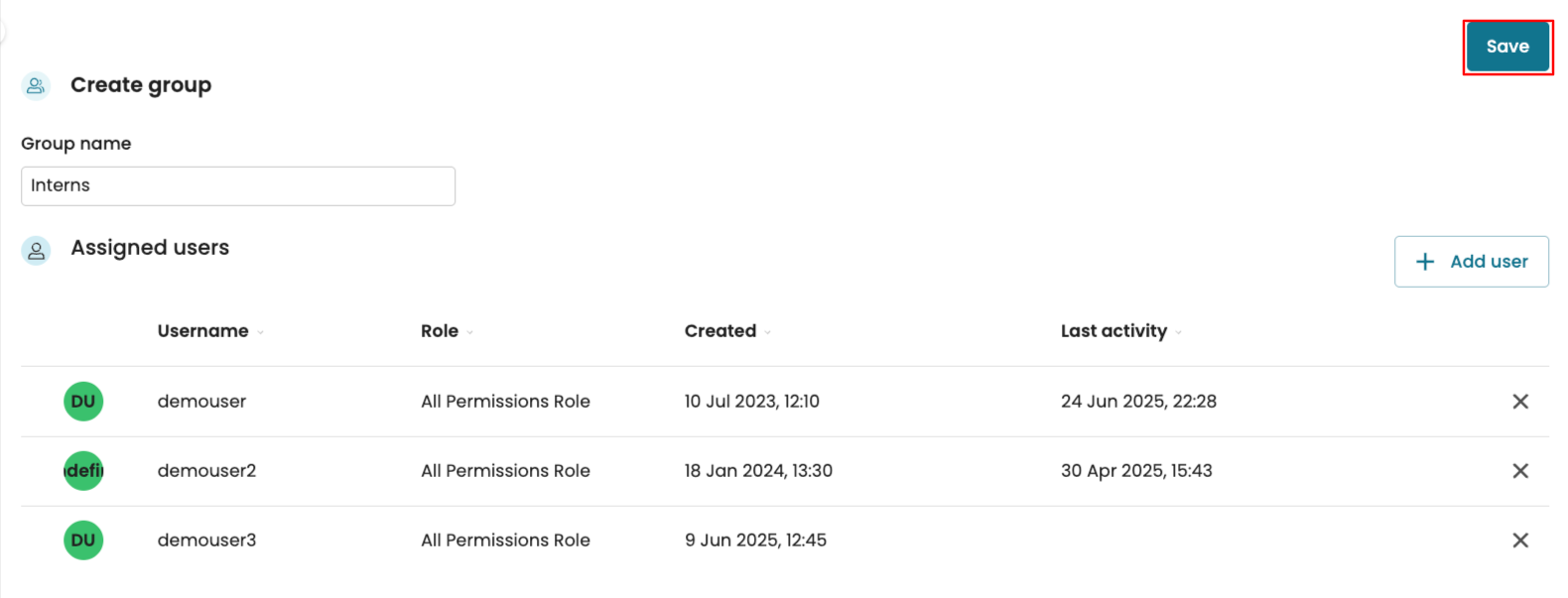Save the new group
The image size is (1568, 598).
coord(1506,47)
